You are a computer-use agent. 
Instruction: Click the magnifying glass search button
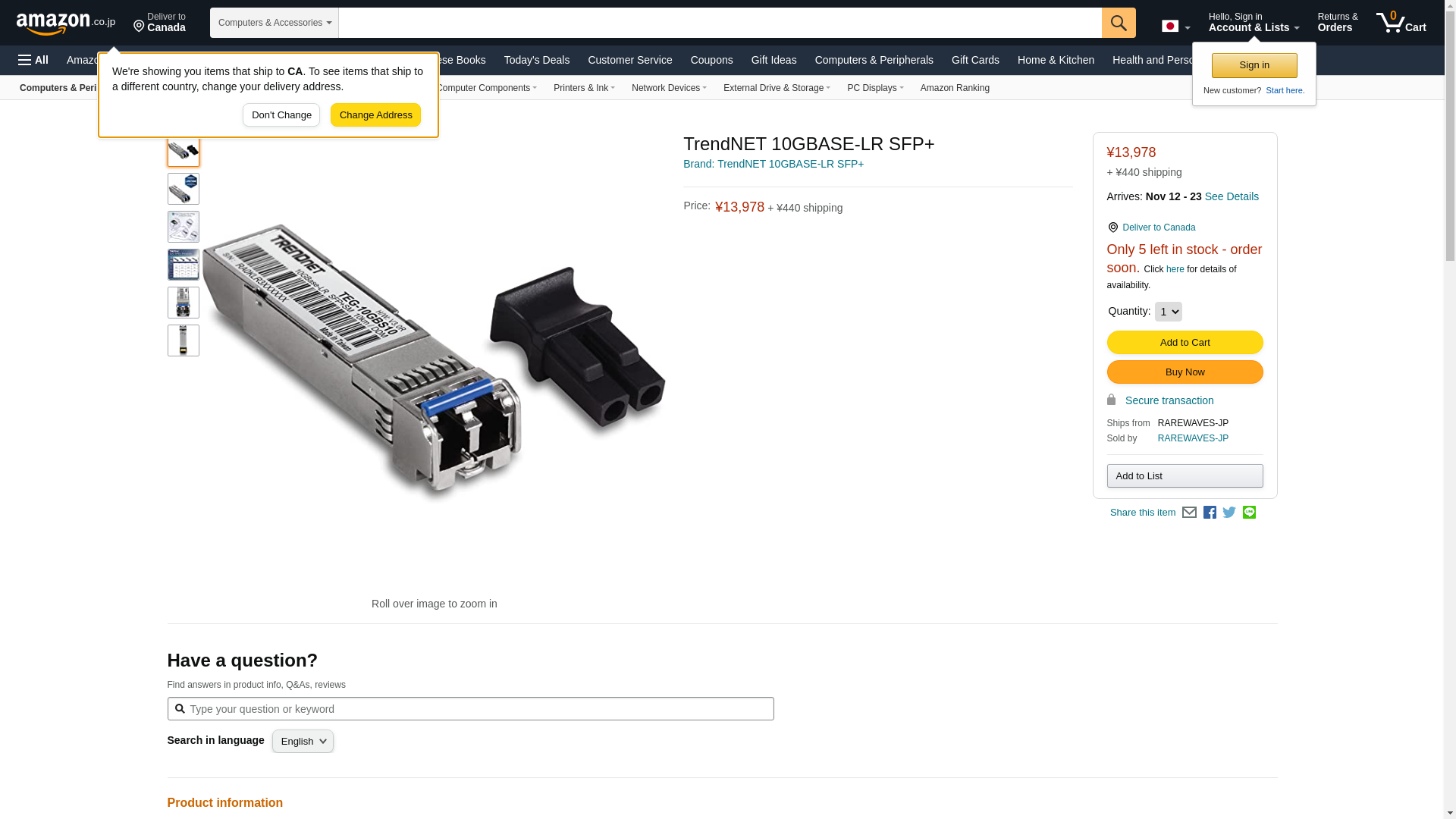tap(1119, 23)
